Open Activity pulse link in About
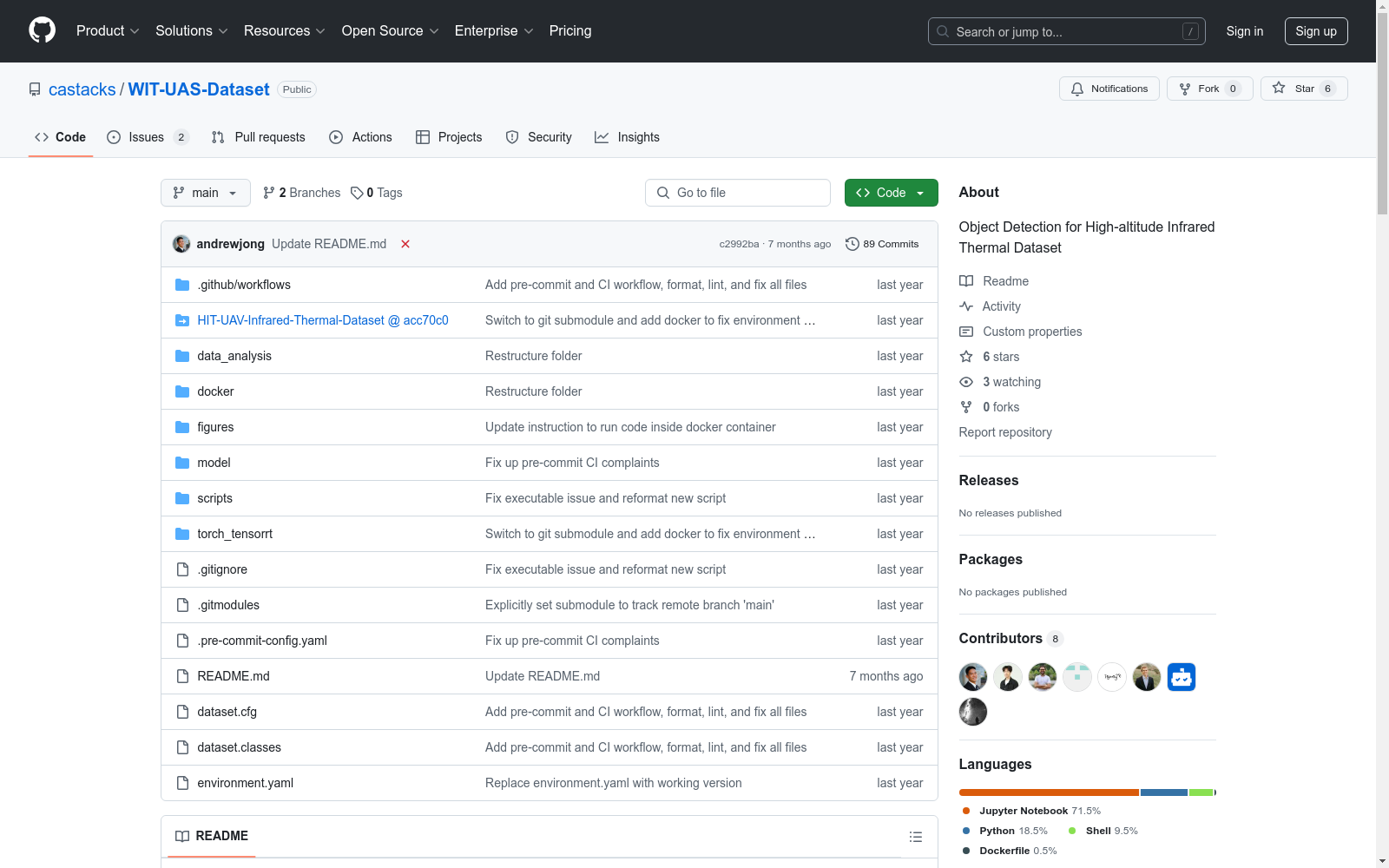This screenshot has width=1389, height=868. (990, 306)
